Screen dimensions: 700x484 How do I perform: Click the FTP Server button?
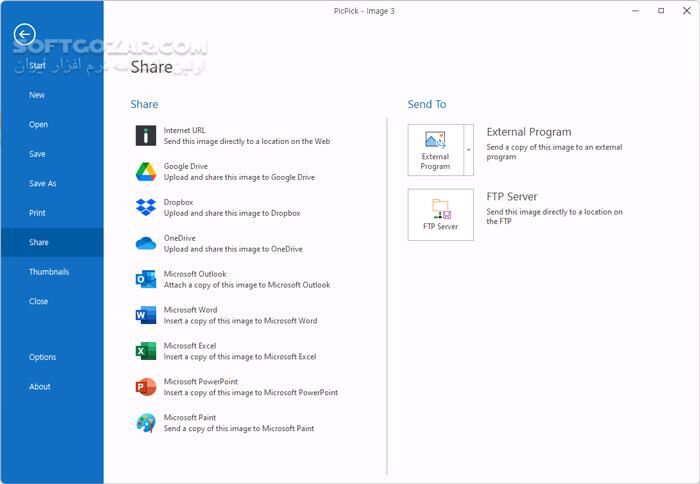pyautogui.click(x=440, y=215)
